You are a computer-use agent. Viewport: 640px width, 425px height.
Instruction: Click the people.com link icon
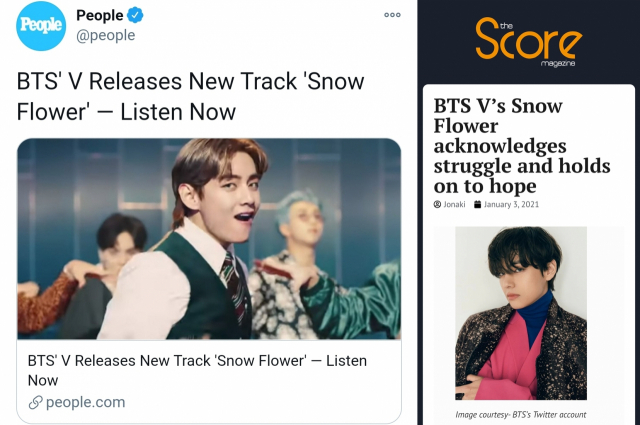click(x=36, y=403)
